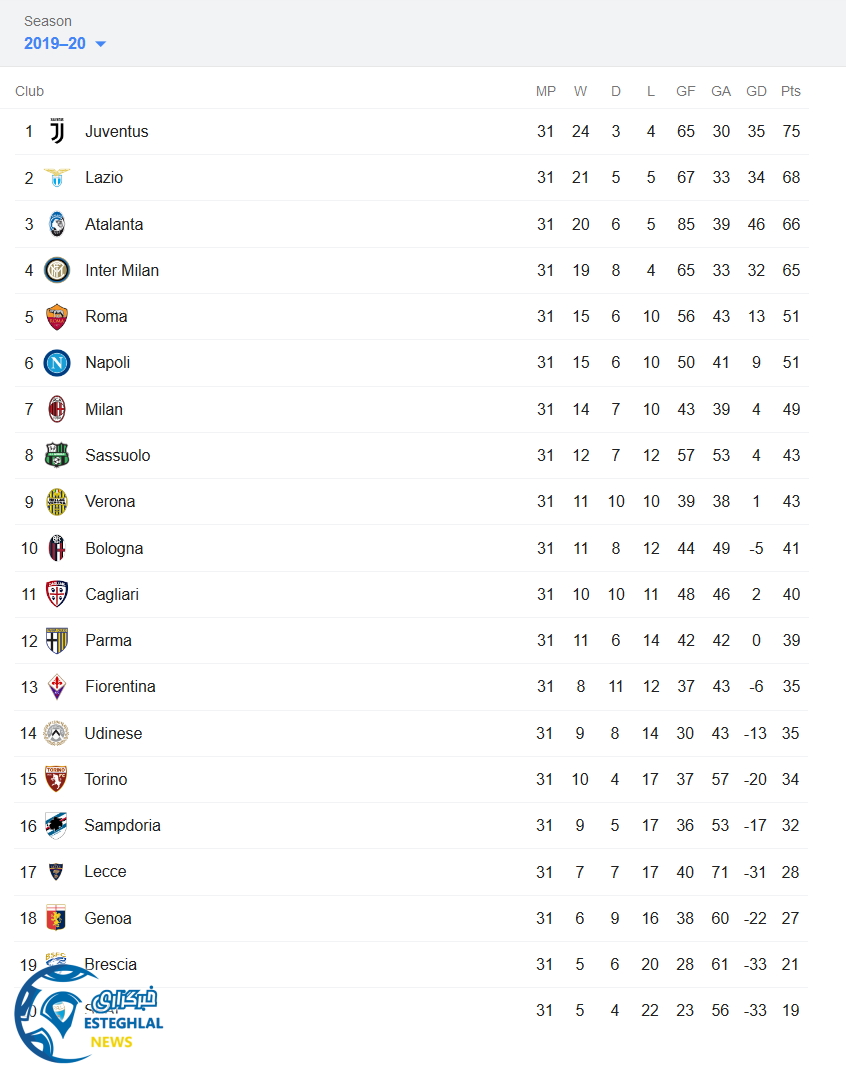Click the Sassuolo club crest icon
Viewport: 846px width, 1088px height.
57,455
